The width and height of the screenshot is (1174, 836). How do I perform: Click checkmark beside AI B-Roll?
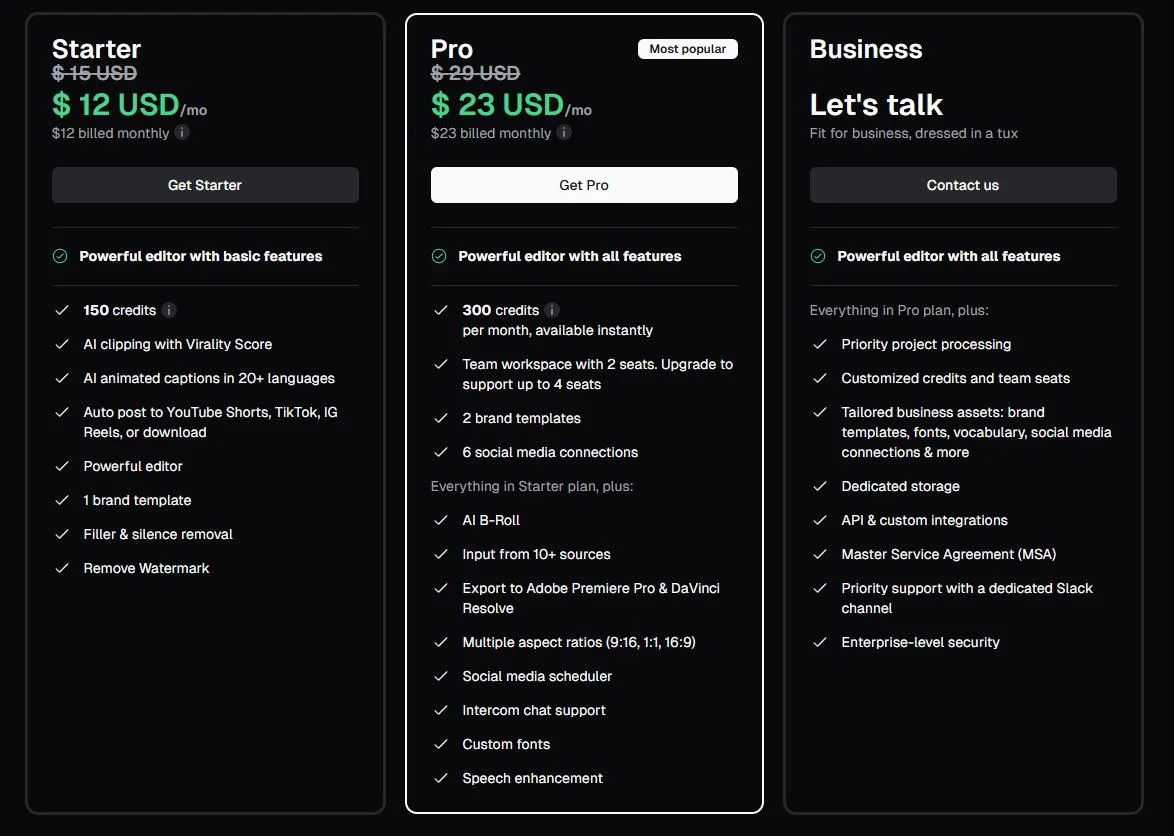440,520
